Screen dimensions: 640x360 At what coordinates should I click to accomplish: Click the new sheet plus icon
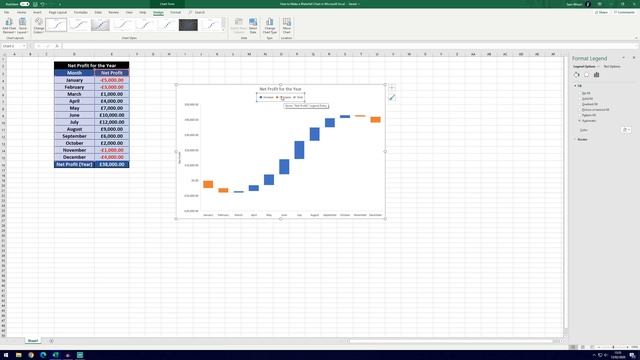[x=51, y=341]
